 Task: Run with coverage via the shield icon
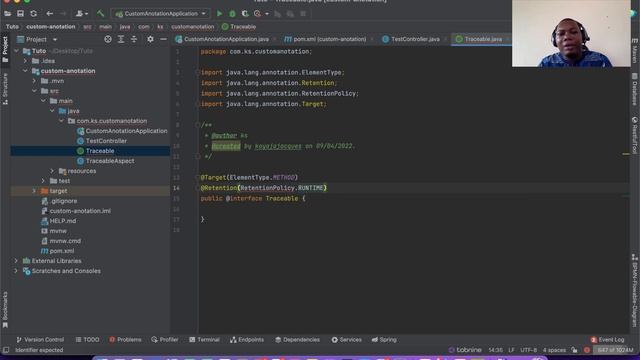(x=245, y=13)
